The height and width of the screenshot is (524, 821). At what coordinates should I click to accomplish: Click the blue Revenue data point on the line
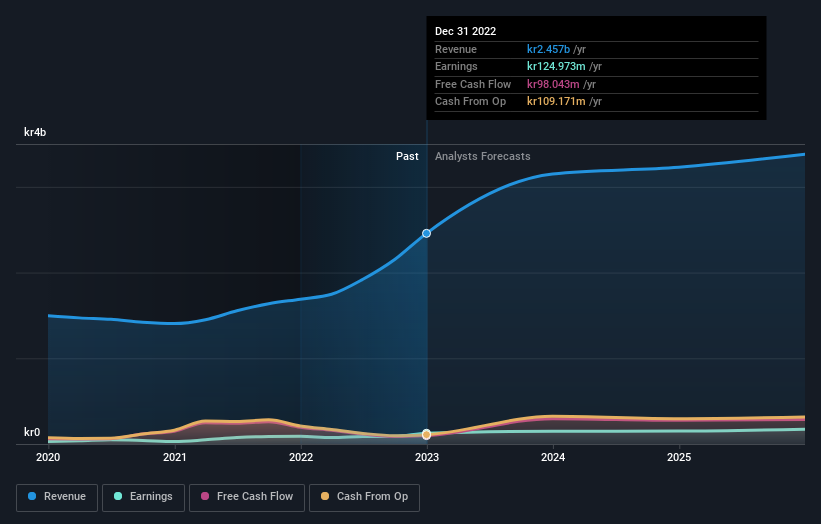427,233
